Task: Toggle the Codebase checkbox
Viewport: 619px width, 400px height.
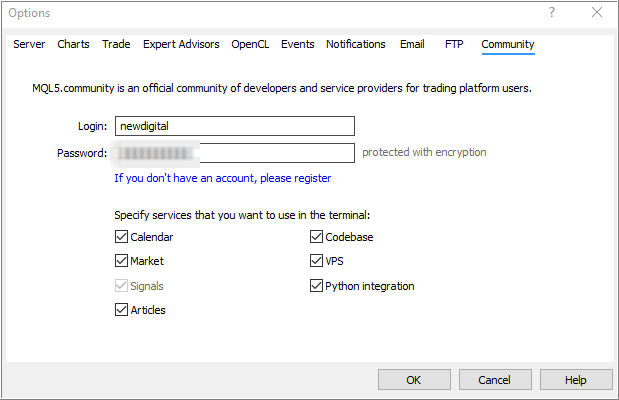Action: (317, 238)
